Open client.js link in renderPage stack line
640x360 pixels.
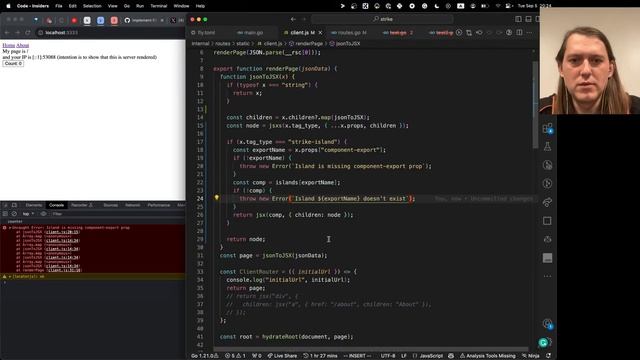(64, 270)
